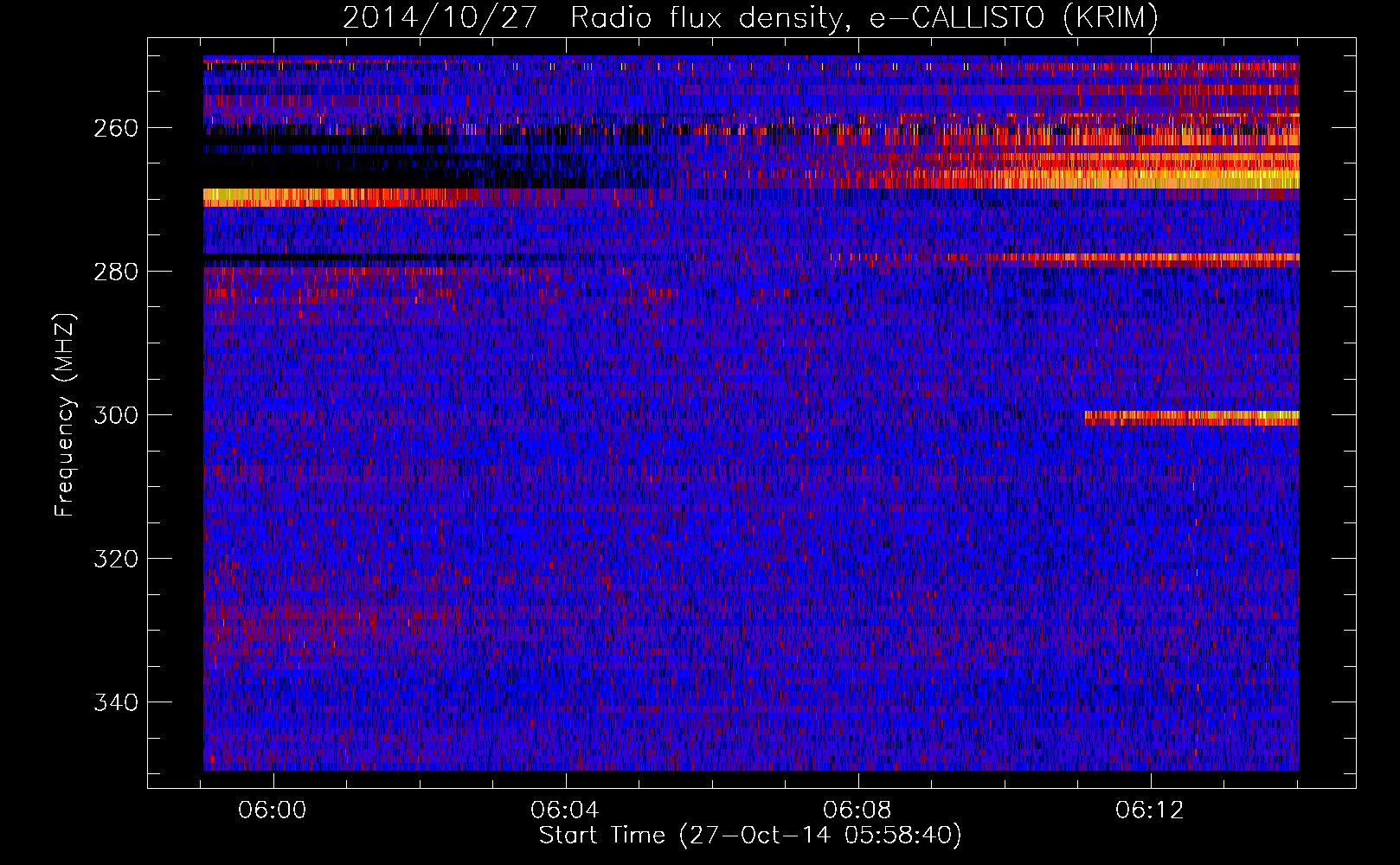Screen dimensions: 1400x865
Task: Click the 'Frequency (MHZ)' y-axis label
Action: coord(65,414)
